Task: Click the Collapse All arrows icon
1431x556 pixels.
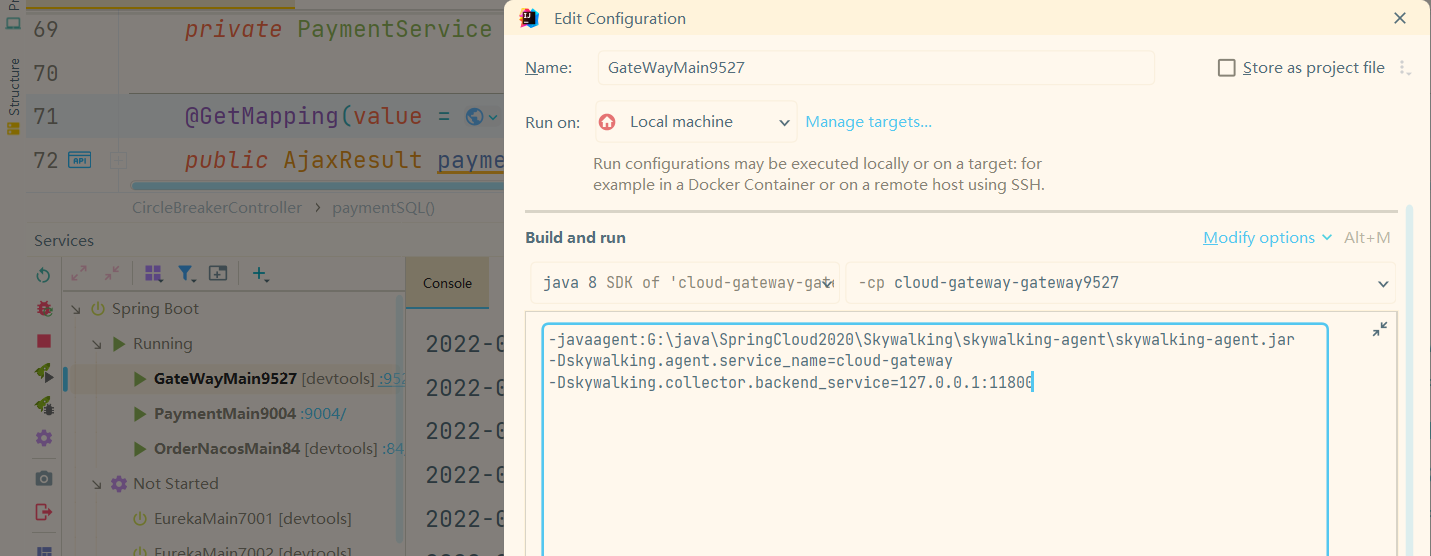Action: tap(112, 273)
